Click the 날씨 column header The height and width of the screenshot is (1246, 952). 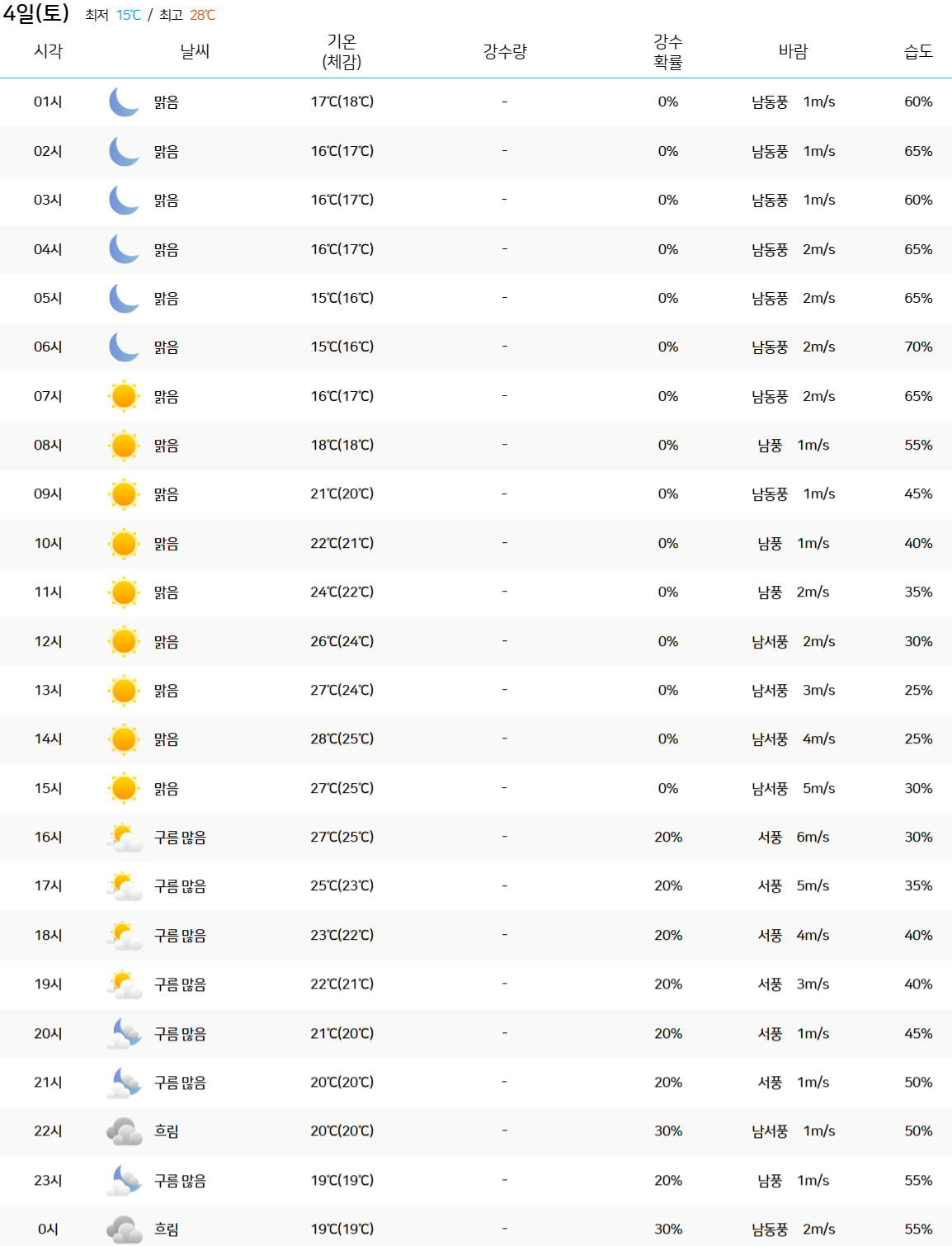pyautogui.click(x=196, y=51)
